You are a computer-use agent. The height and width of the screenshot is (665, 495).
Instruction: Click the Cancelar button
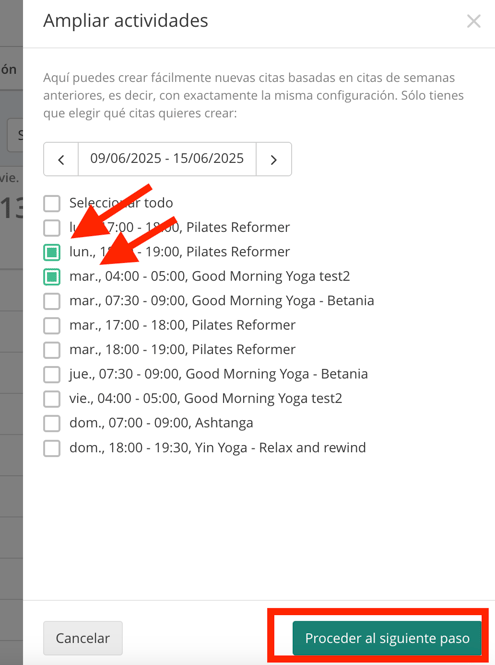83,638
